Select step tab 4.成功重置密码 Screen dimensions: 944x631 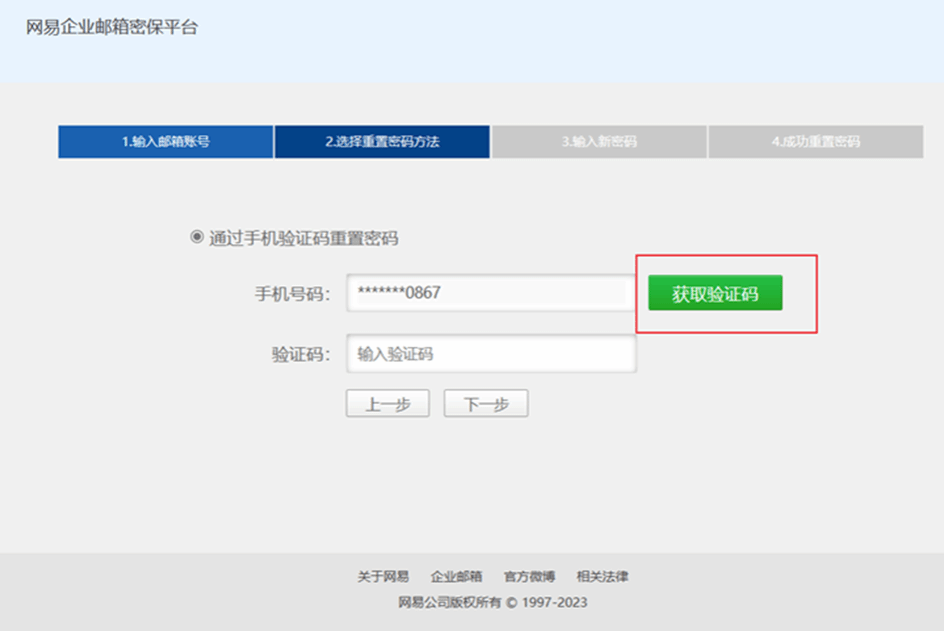(x=816, y=141)
